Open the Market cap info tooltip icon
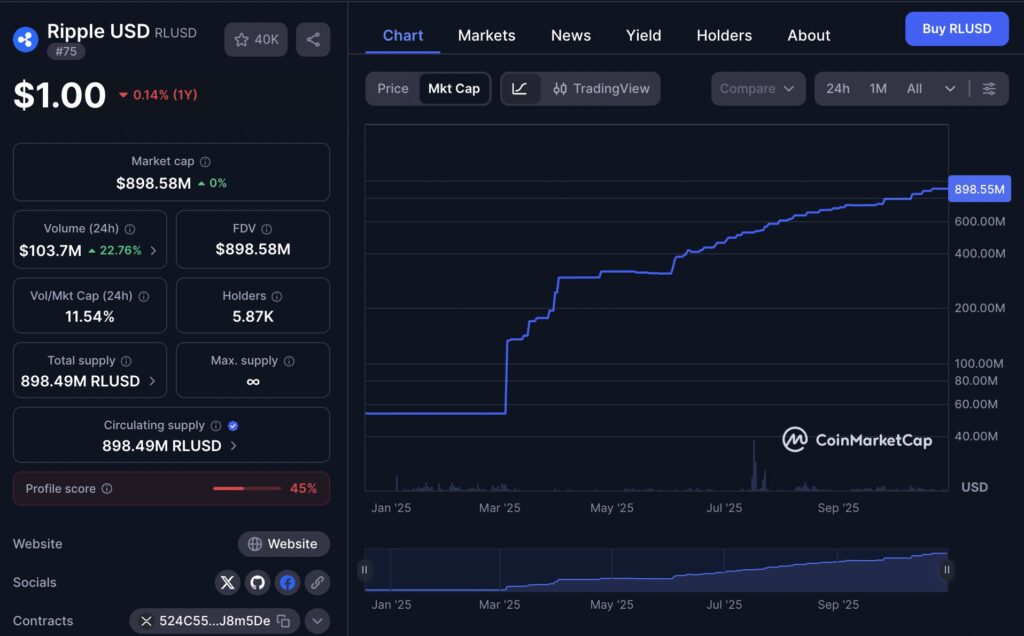 tap(205, 161)
